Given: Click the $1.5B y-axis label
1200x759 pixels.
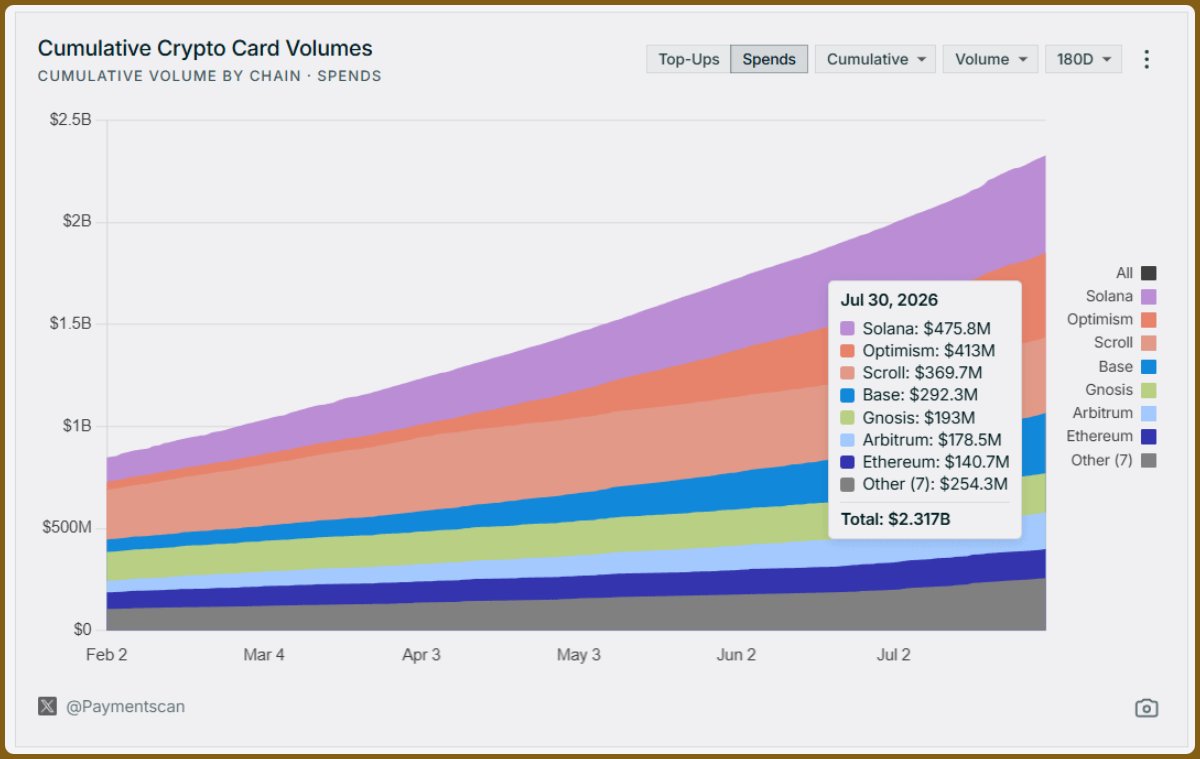Looking at the screenshot, I should pos(70,324).
